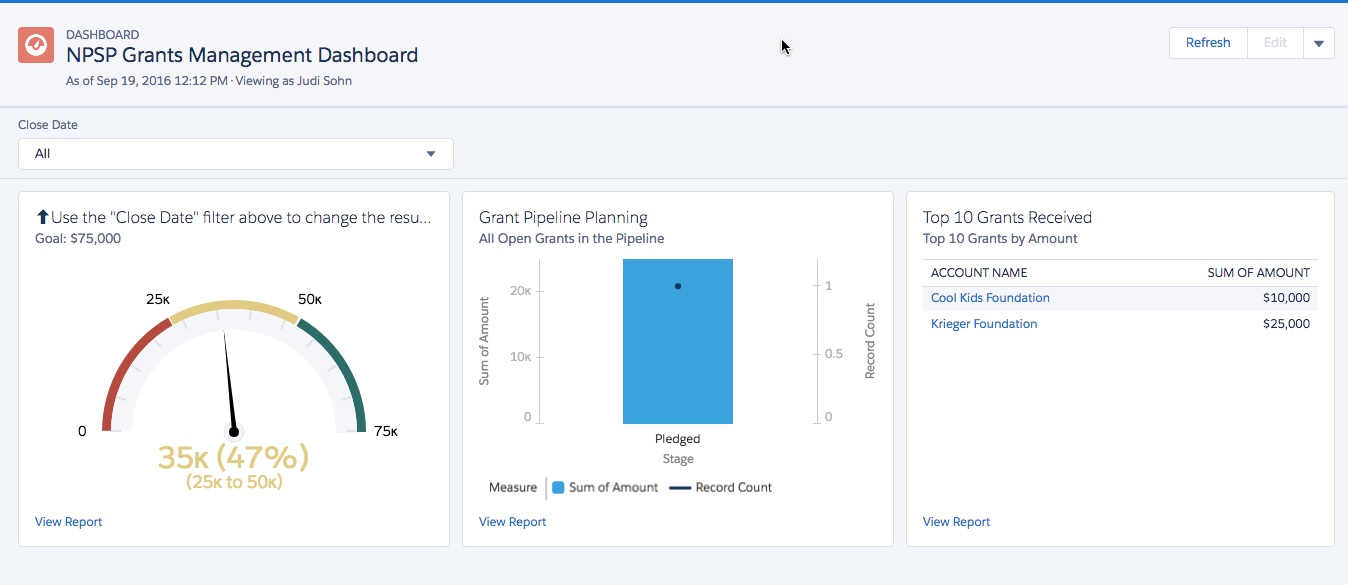Click the Sum of Amount column header
Image resolution: width=1348 pixels, height=585 pixels.
1259,273
